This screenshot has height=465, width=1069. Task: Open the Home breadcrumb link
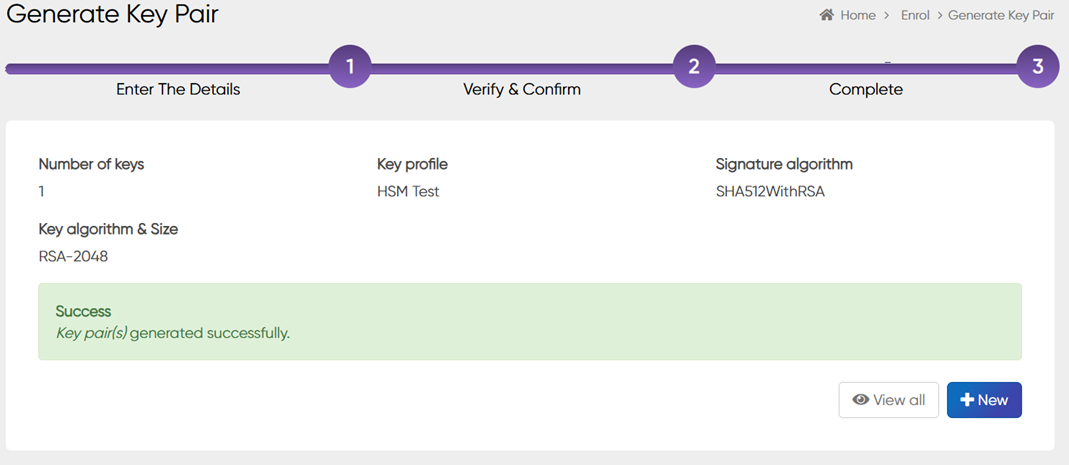pyautogui.click(x=857, y=15)
